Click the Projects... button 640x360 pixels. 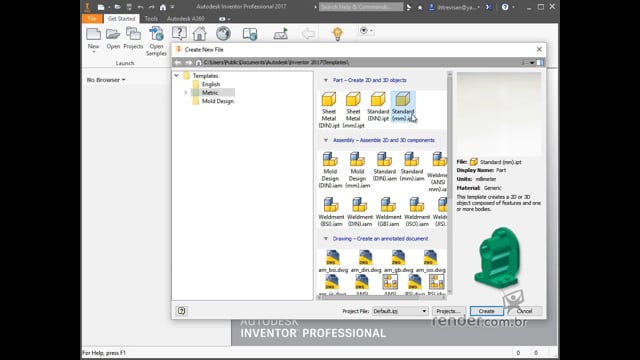coord(448,311)
